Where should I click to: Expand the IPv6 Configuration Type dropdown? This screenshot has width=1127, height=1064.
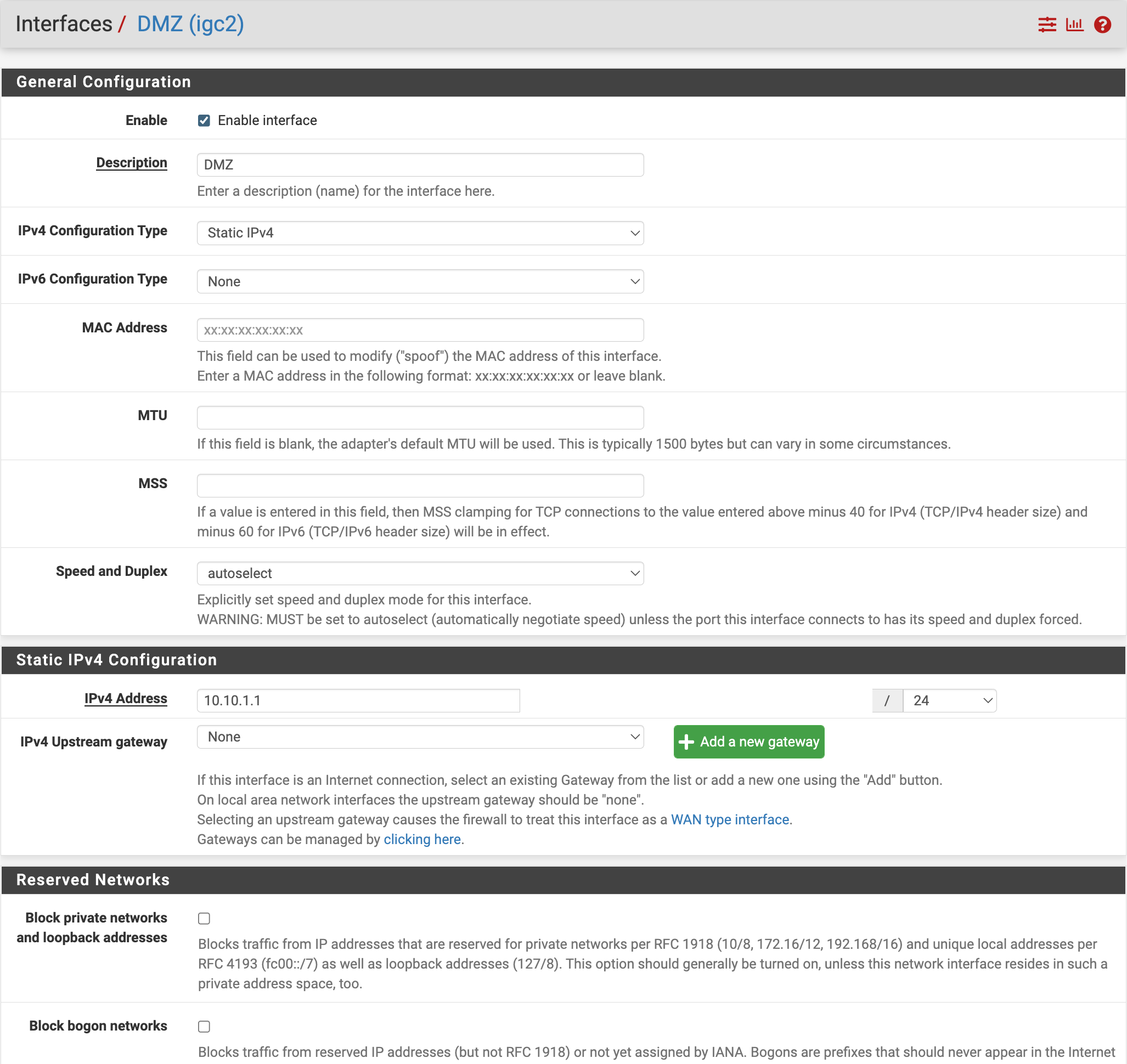point(420,281)
